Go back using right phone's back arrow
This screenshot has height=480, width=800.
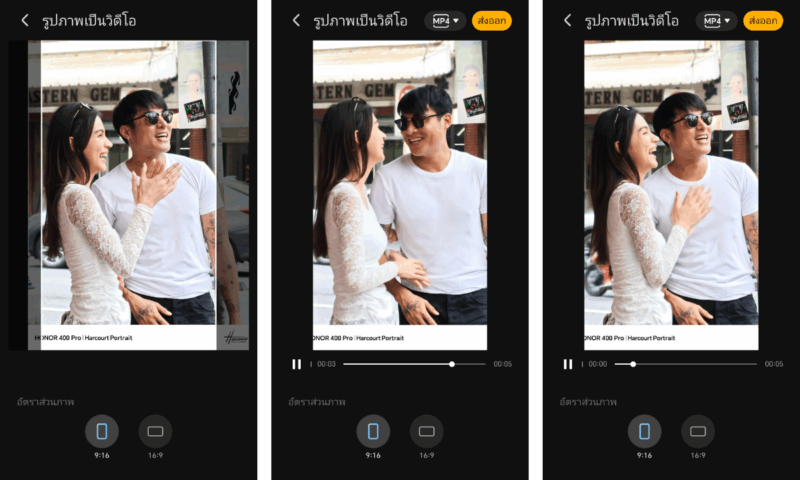(x=567, y=20)
